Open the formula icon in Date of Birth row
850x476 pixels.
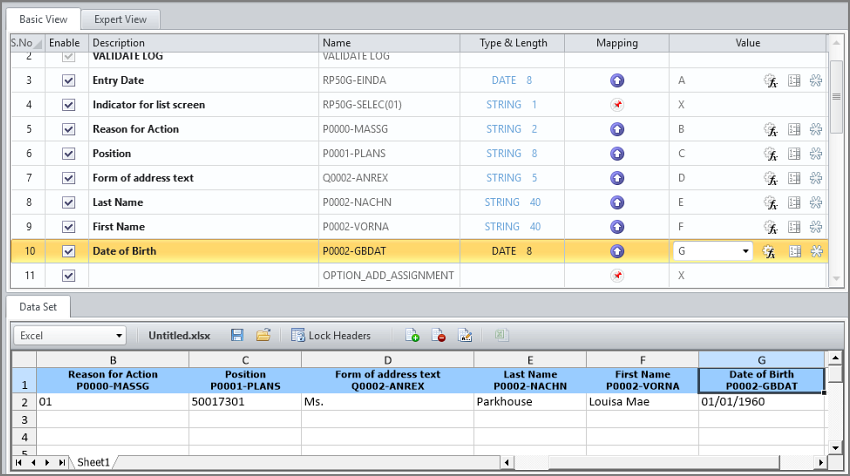pyautogui.click(x=769, y=252)
